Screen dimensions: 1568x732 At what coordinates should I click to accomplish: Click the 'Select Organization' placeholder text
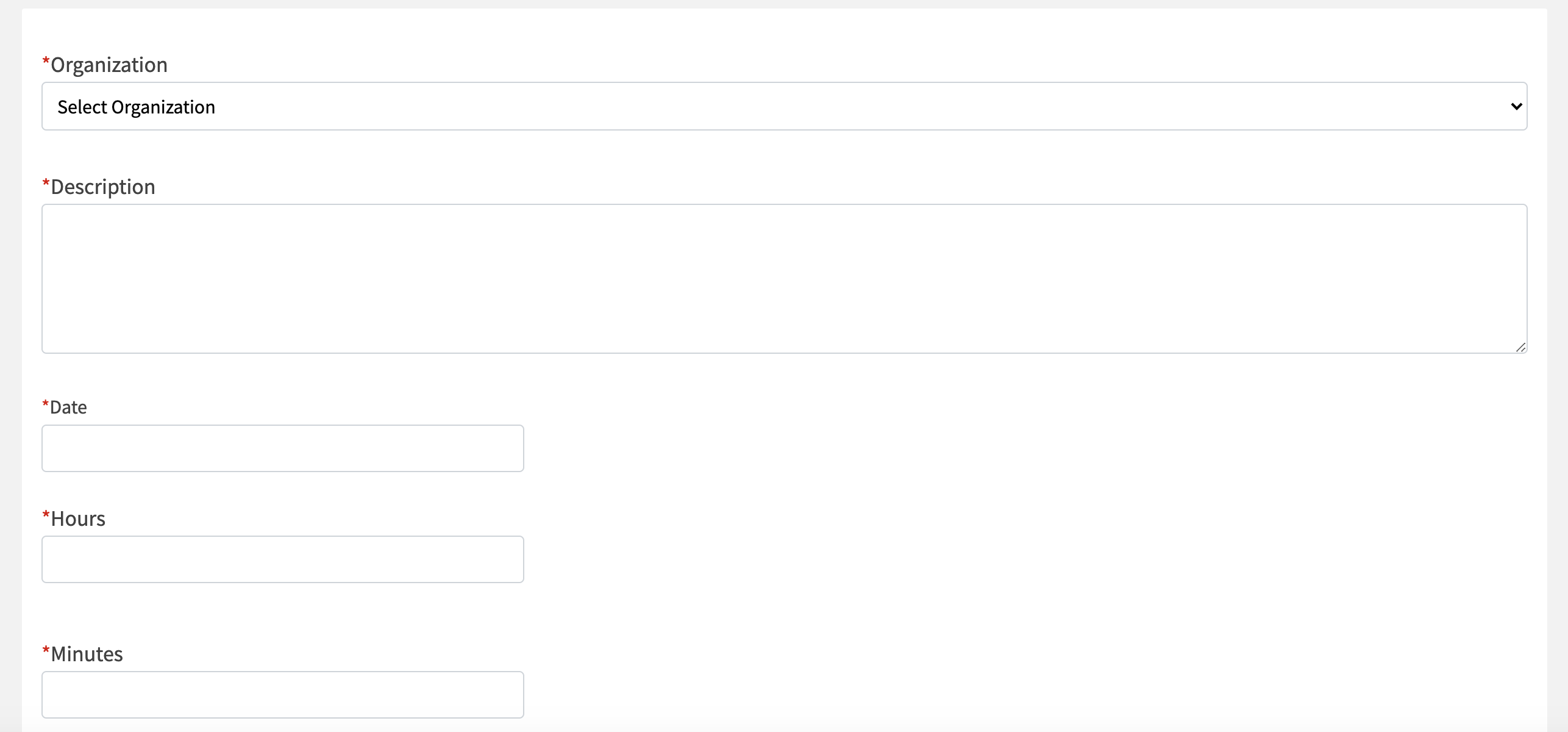click(x=136, y=107)
